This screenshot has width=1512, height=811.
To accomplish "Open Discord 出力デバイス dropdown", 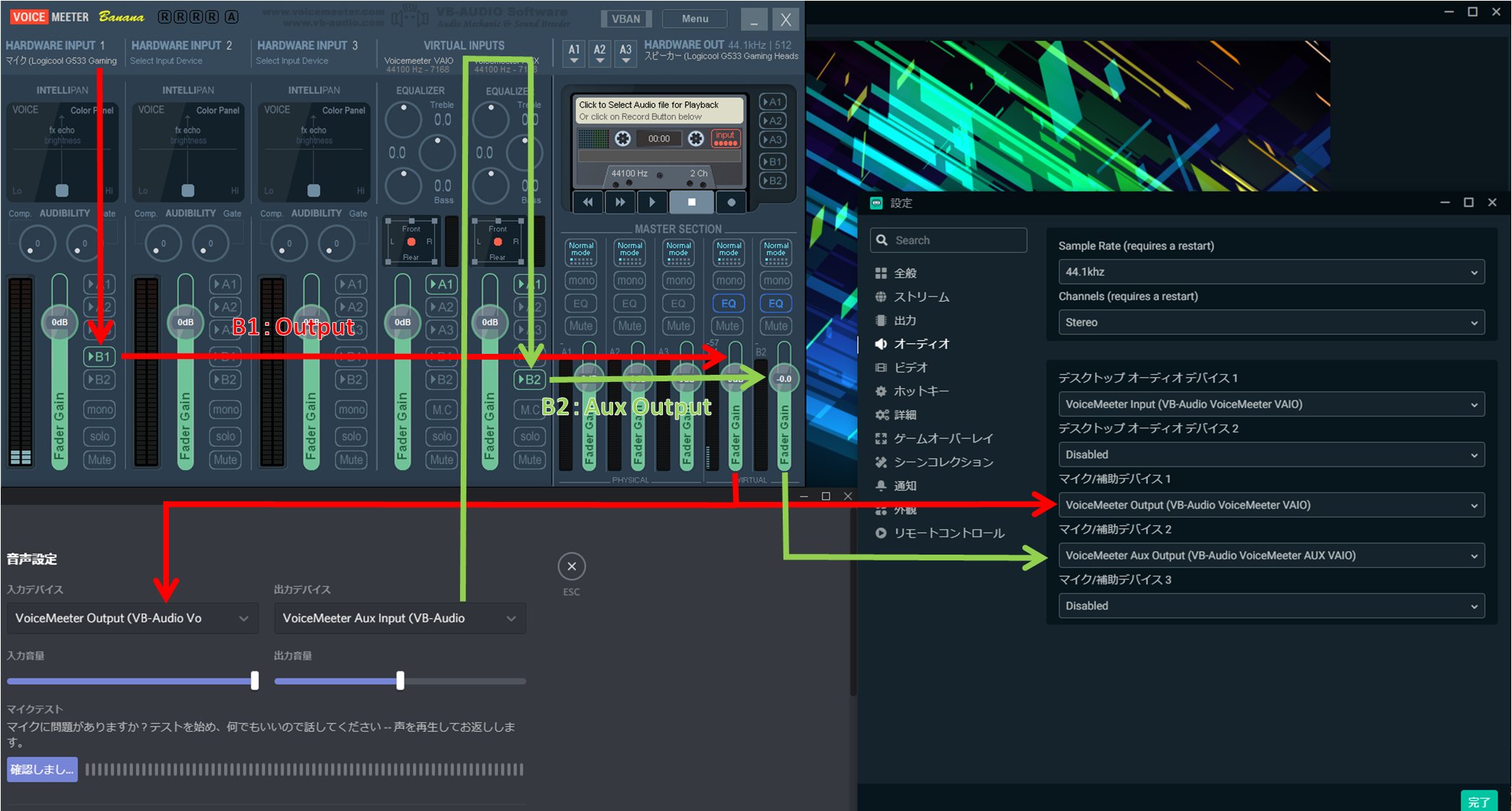I will pyautogui.click(x=400, y=618).
